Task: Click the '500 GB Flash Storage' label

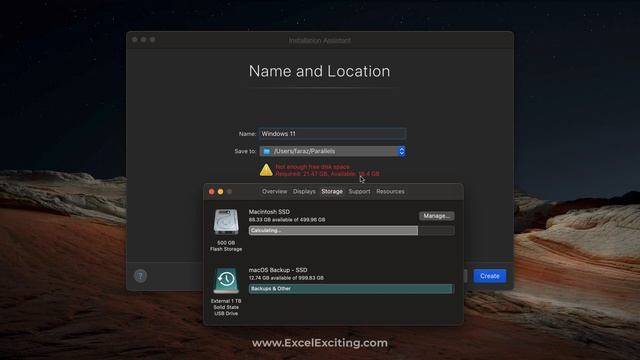Action: [x=226, y=246]
